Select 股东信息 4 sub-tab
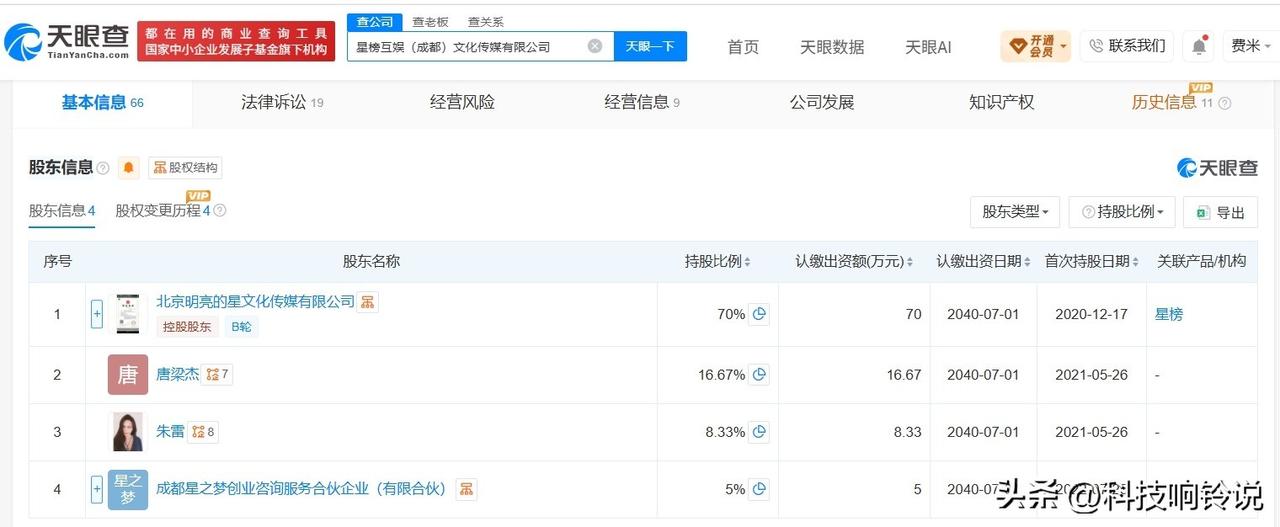The height and width of the screenshot is (527, 1280). pyautogui.click(x=62, y=211)
